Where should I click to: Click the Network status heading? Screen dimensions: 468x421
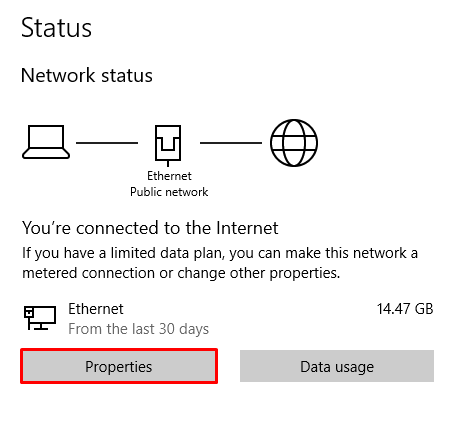[87, 75]
